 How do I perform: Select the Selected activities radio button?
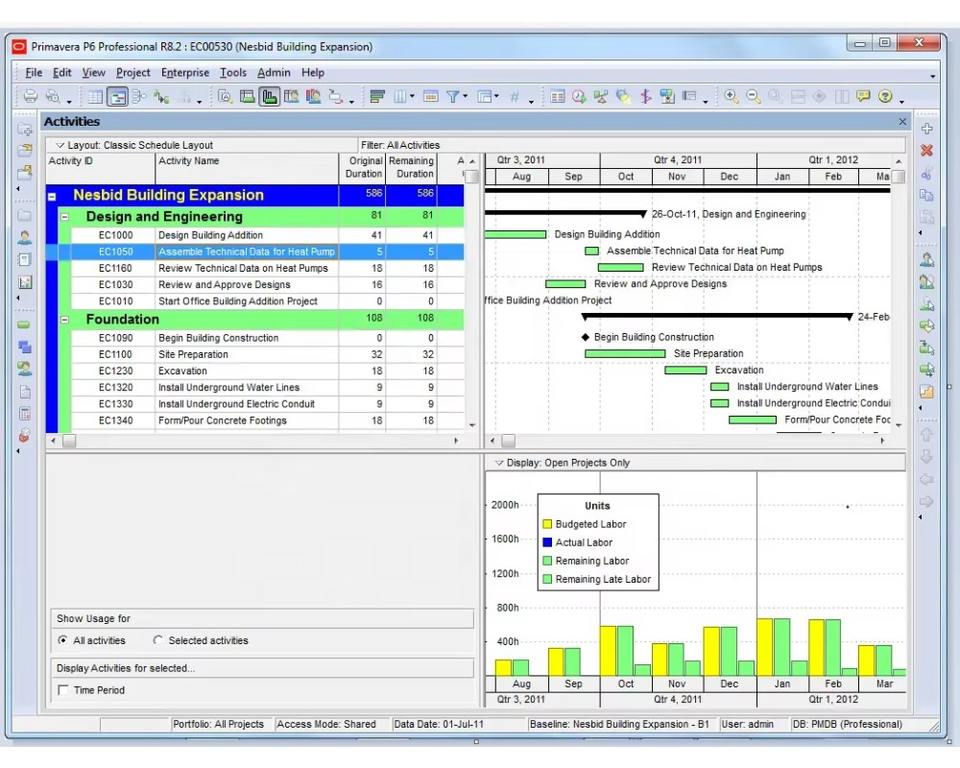click(x=158, y=640)
